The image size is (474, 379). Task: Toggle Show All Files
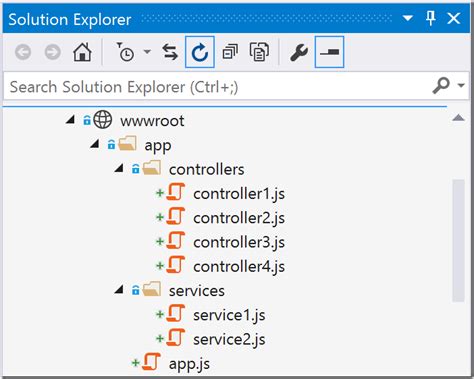(259, 52)
